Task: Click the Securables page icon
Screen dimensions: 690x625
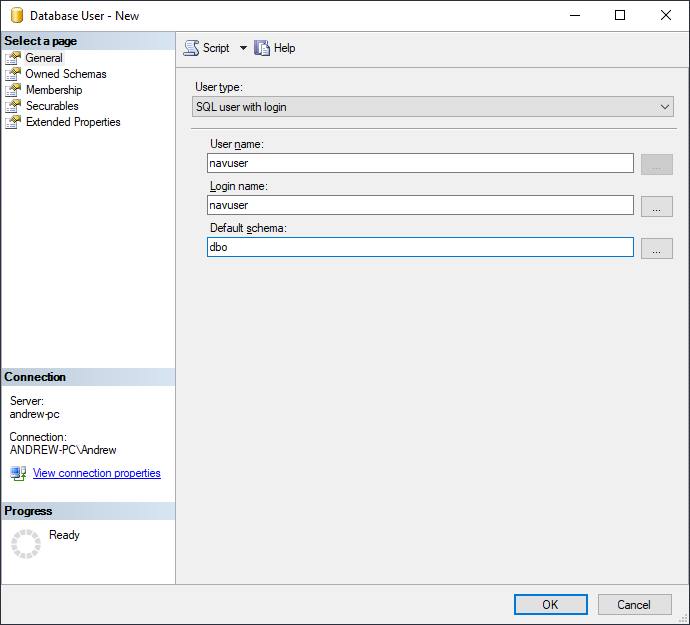Action: pyautogui.click(x=13, y=106)
